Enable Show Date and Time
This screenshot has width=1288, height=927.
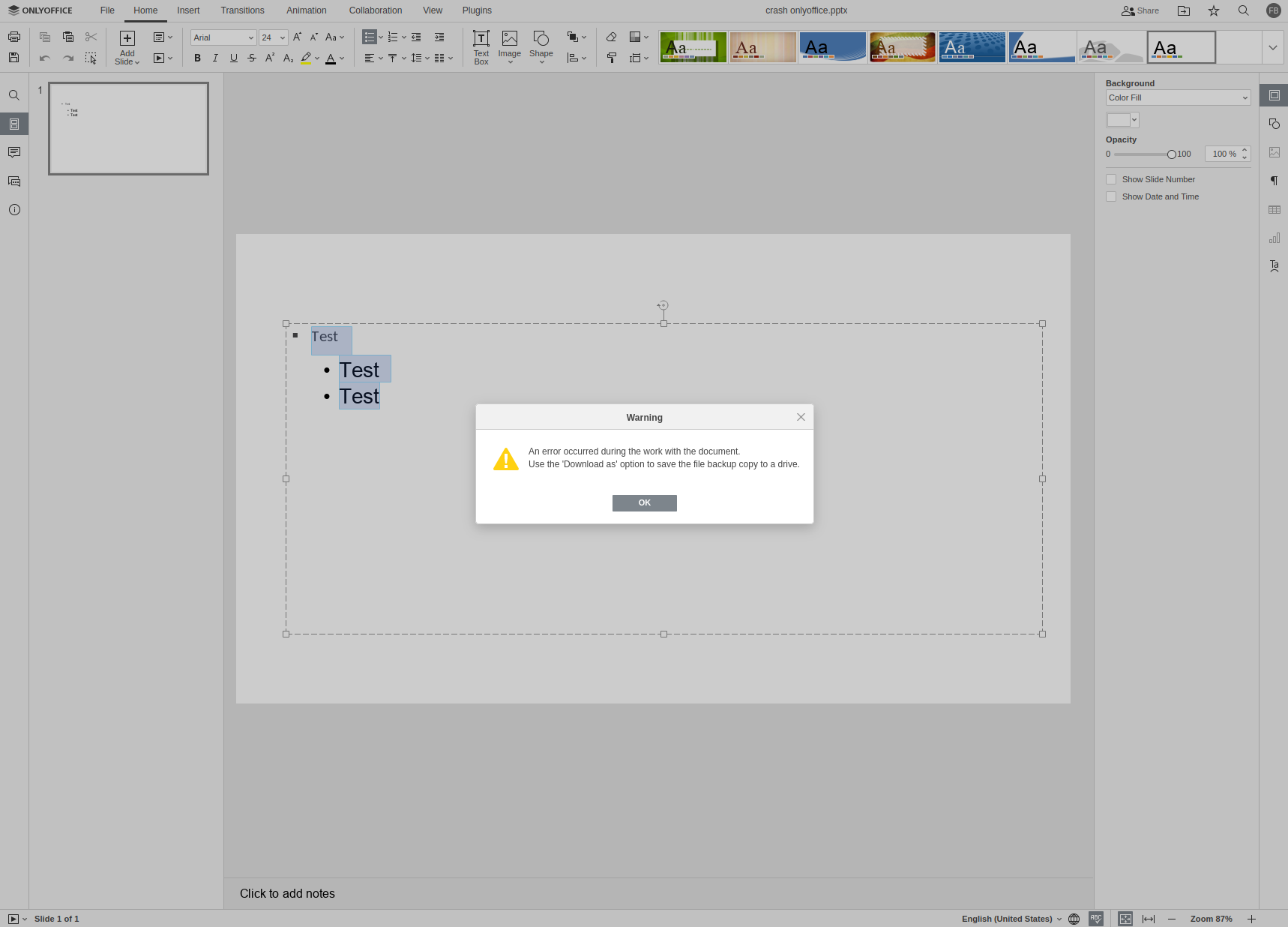1112,196
